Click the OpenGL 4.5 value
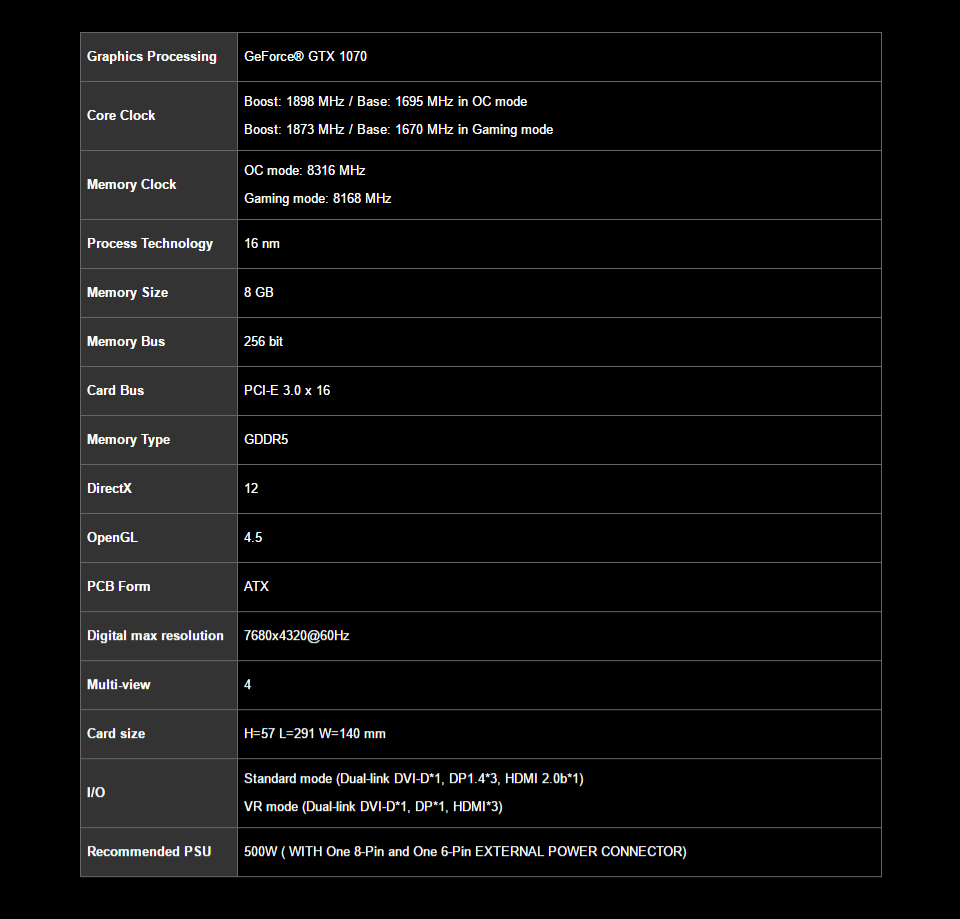This screenshot has height=919, width=960. click(x=253, y=538)
